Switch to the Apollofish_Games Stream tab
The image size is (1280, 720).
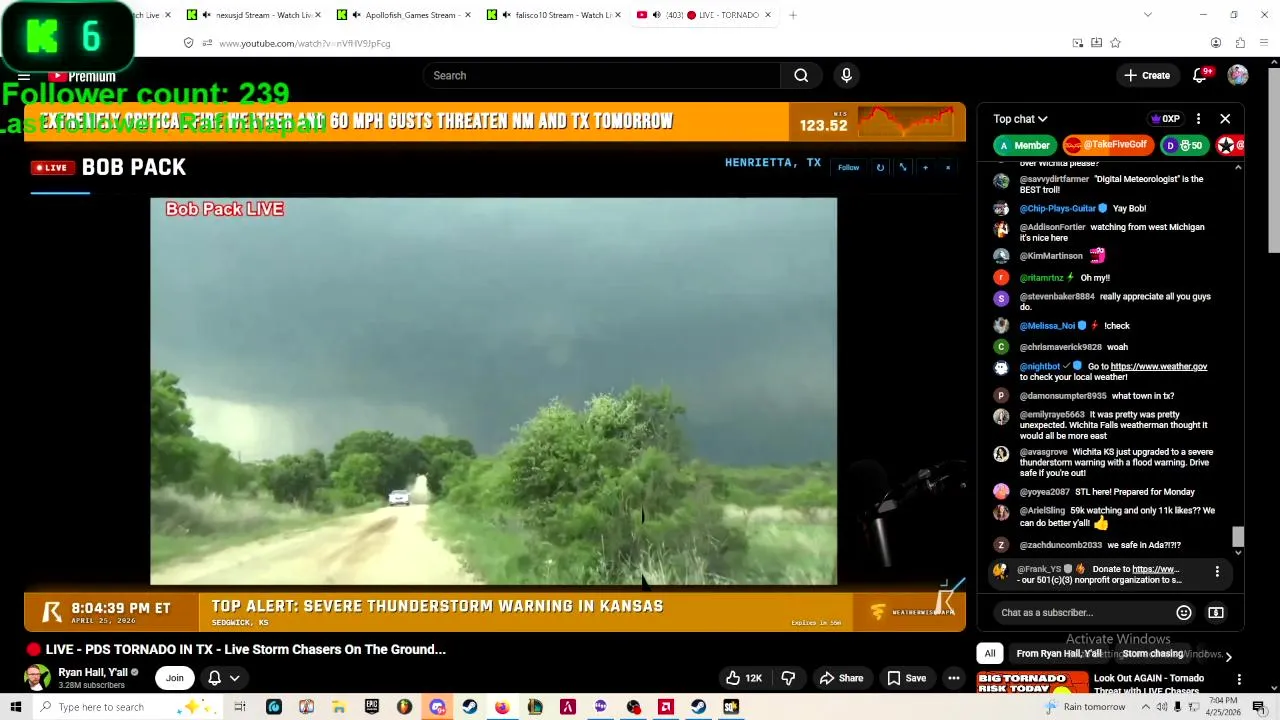click(404, 15)
